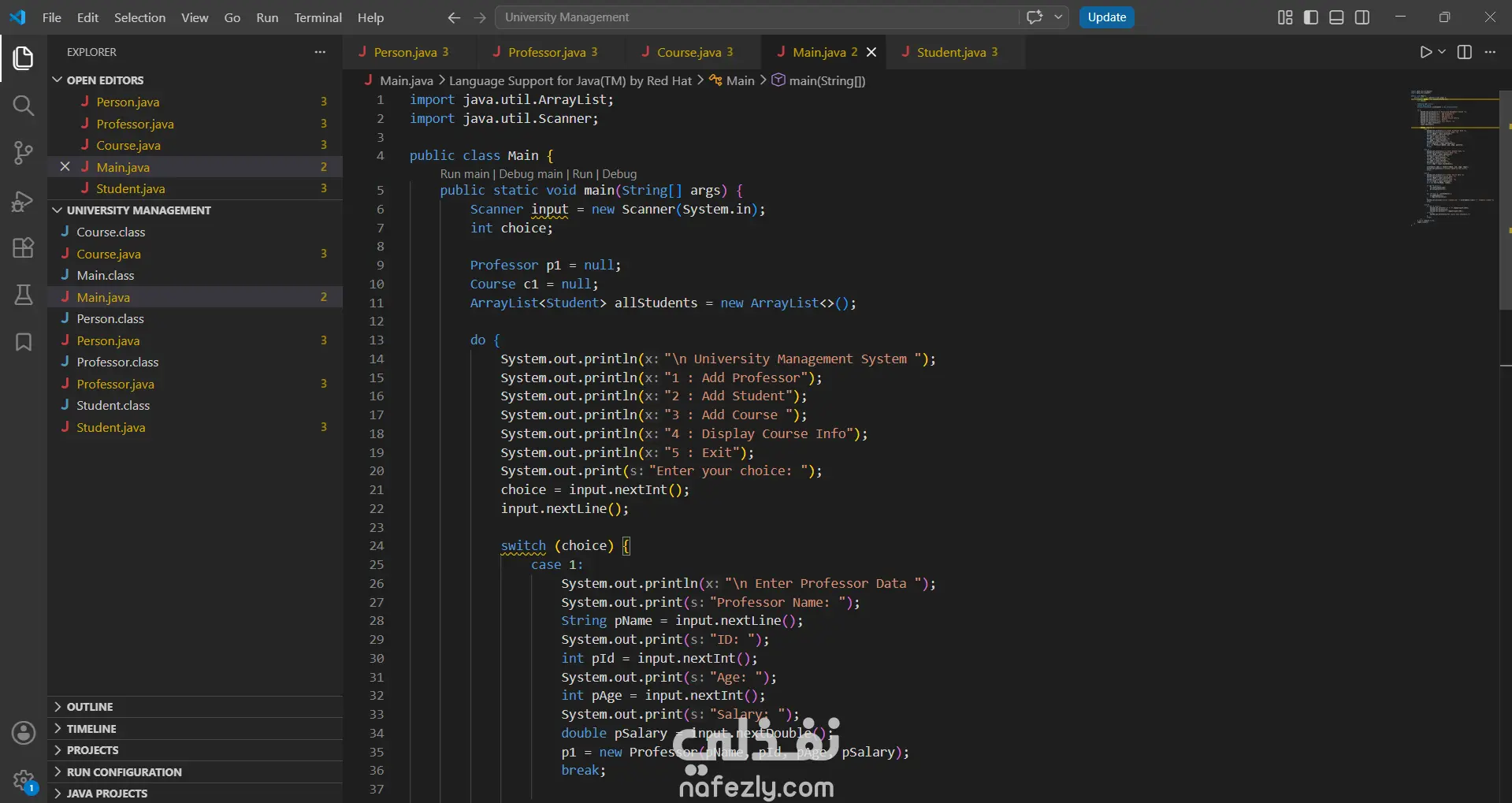Switch to the Course.java tab
This screenshot has height=803, width=1512.
694,52
